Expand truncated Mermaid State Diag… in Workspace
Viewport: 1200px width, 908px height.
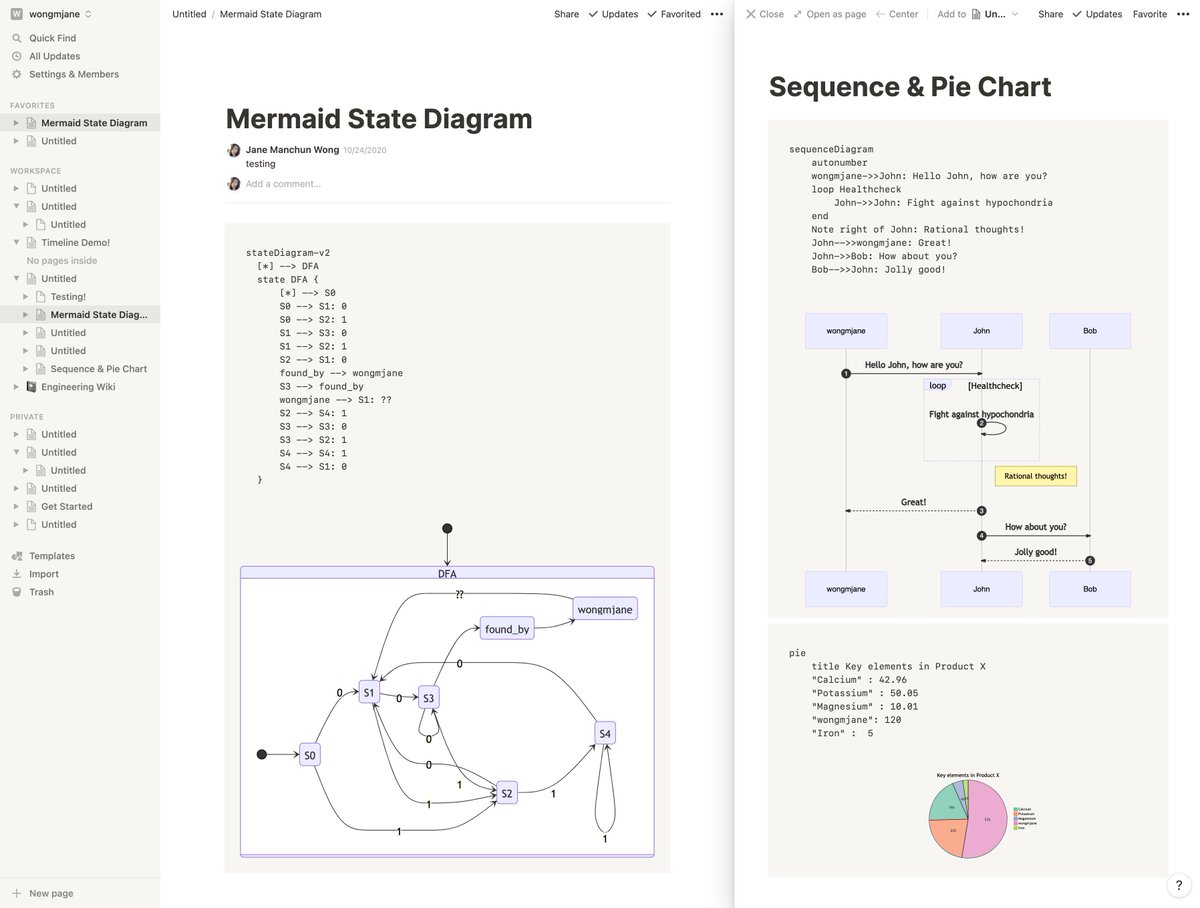coord(26,315)
